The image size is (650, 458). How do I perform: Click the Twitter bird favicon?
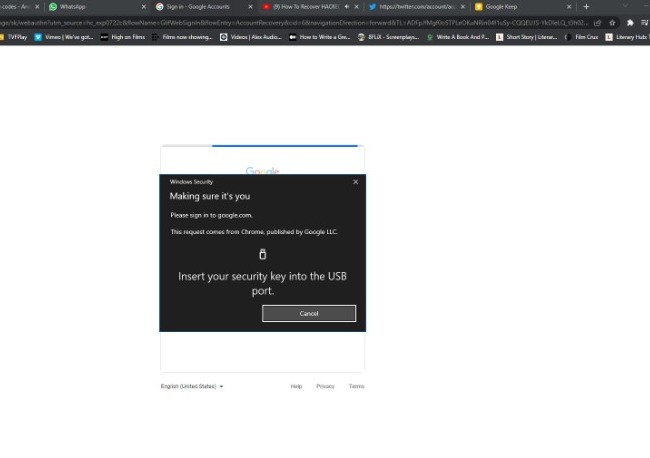(x=372, y=7)
